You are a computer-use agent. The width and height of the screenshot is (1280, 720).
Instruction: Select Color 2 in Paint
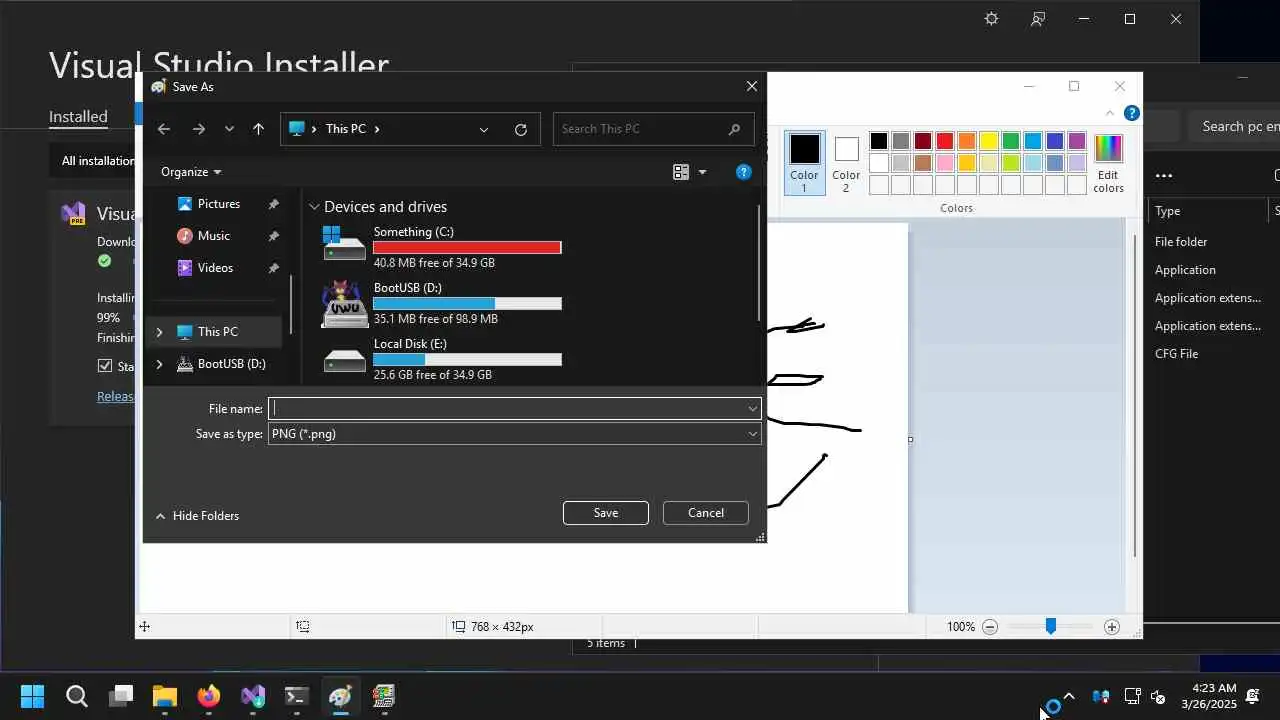(846, 163)
